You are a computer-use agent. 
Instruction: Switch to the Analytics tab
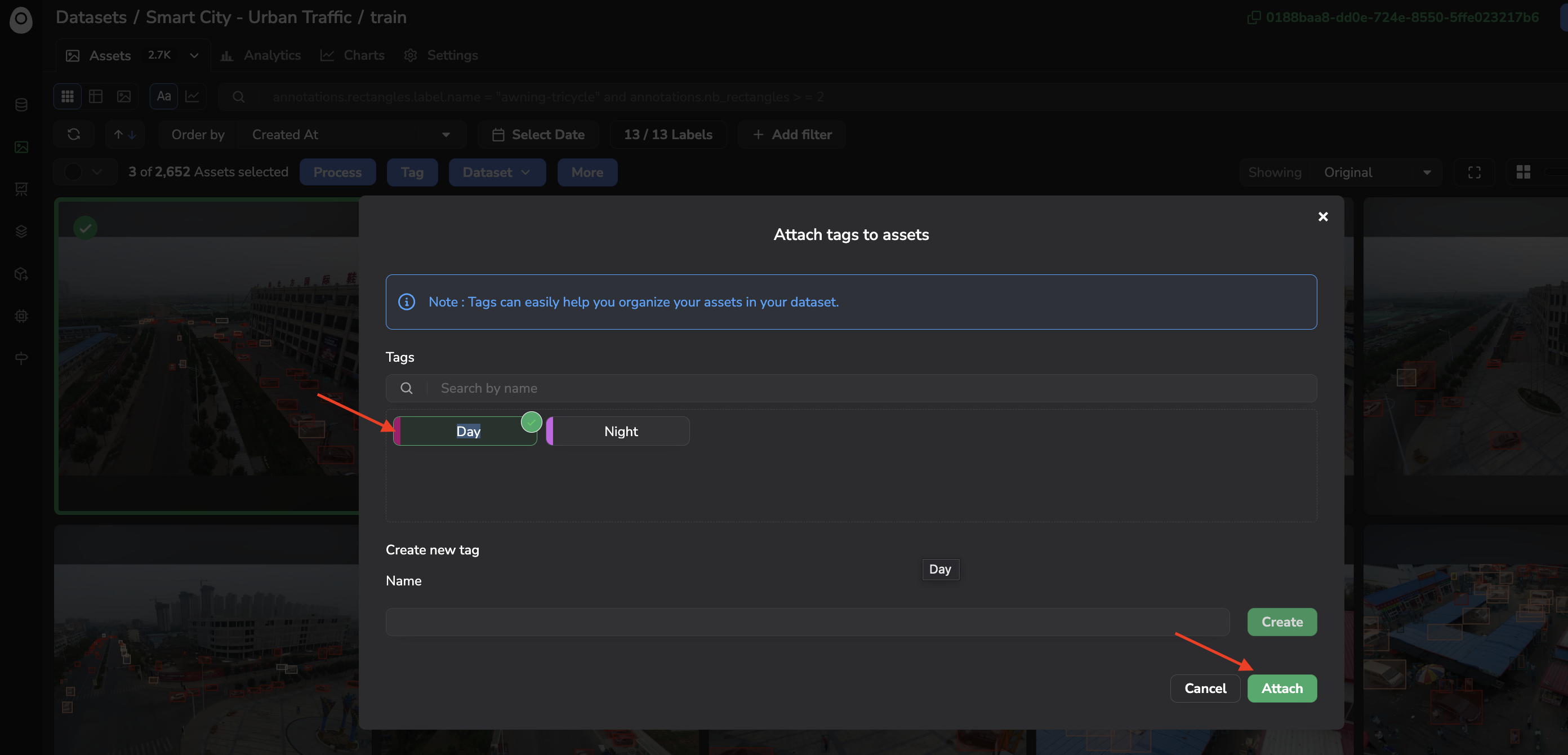[x=261, y=55]
